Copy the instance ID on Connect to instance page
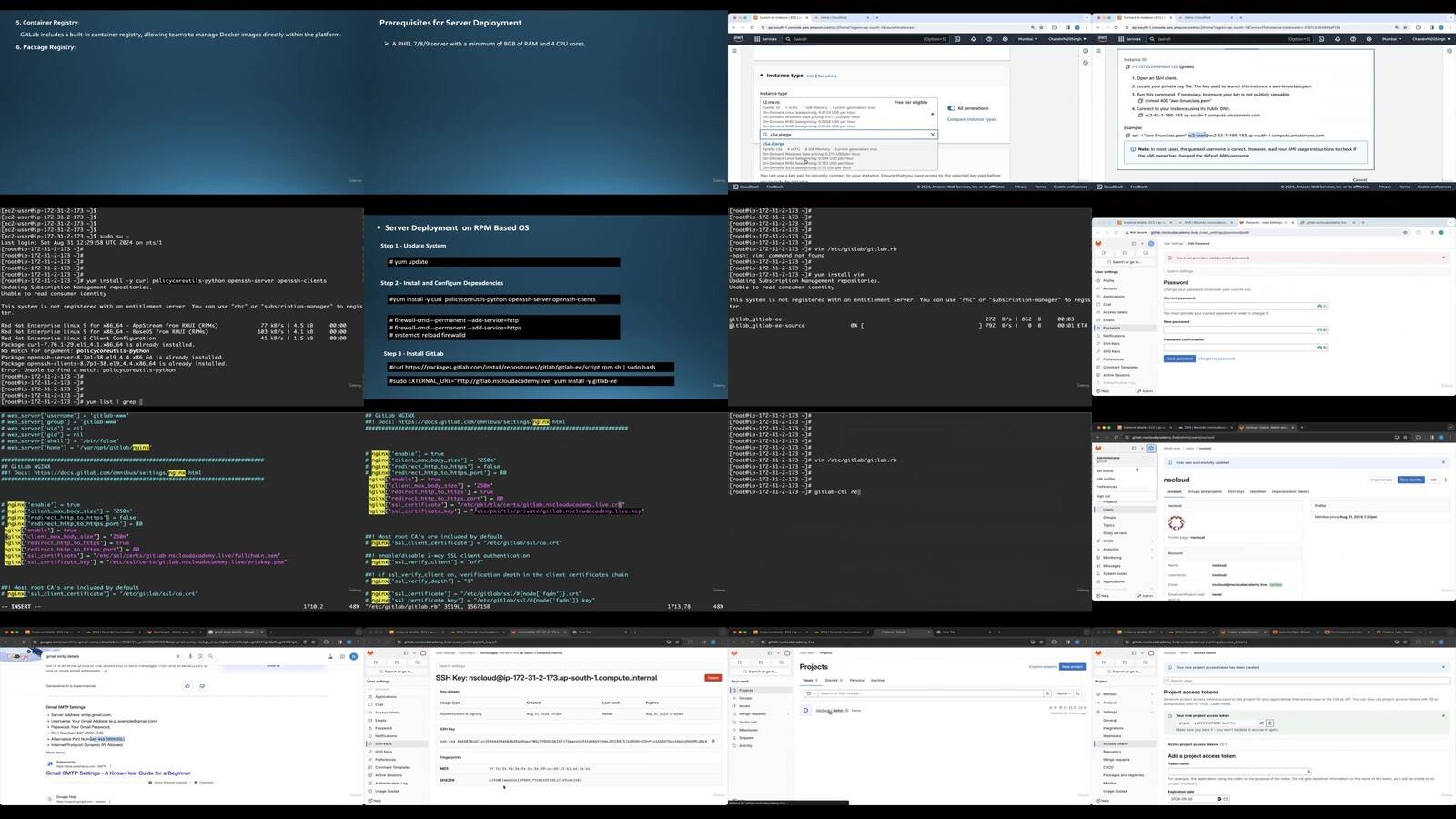Viewport: 1456px width, 819px height. (1127, 66)
